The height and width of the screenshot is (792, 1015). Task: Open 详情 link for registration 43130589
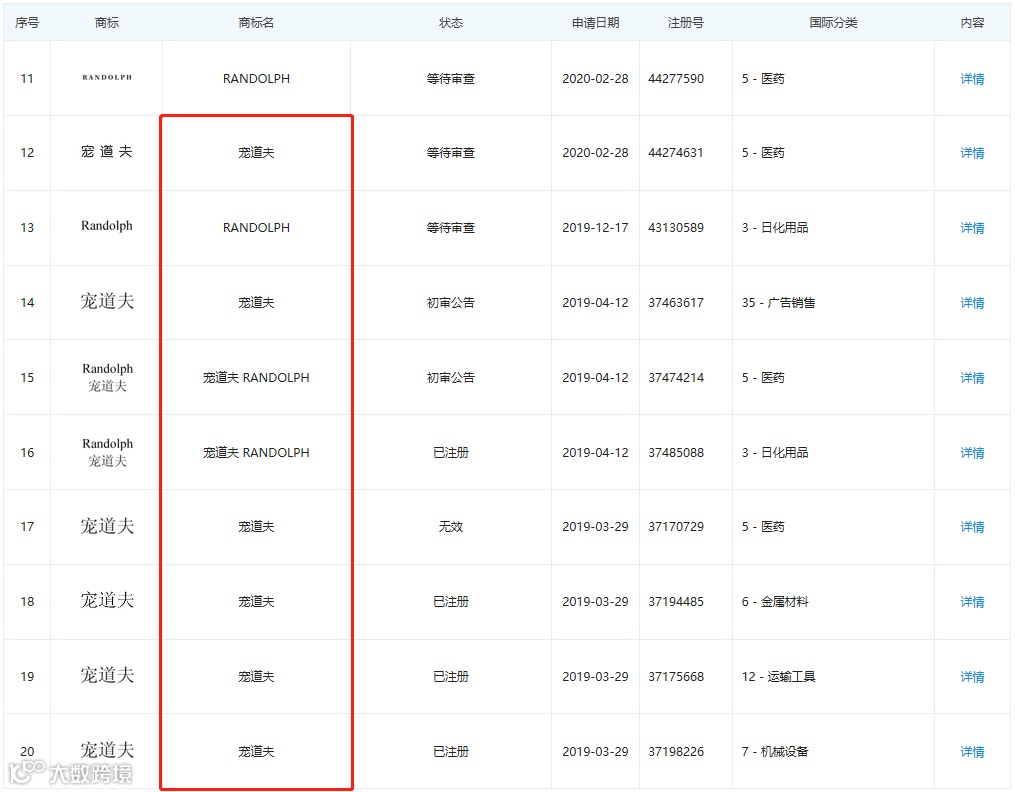click(972, 228)
